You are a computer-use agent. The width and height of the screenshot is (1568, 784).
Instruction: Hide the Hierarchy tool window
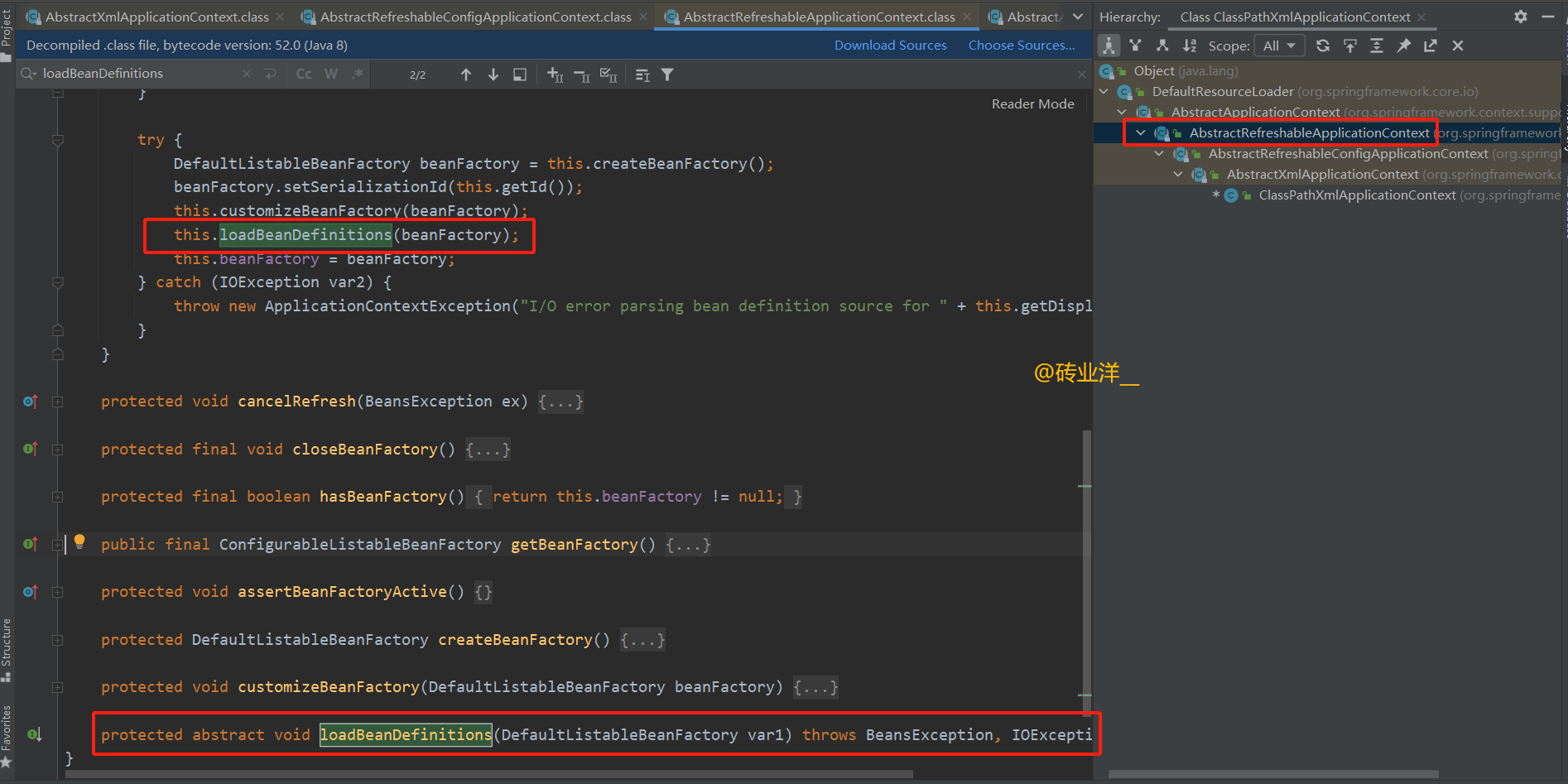(x=1548, y=17)
